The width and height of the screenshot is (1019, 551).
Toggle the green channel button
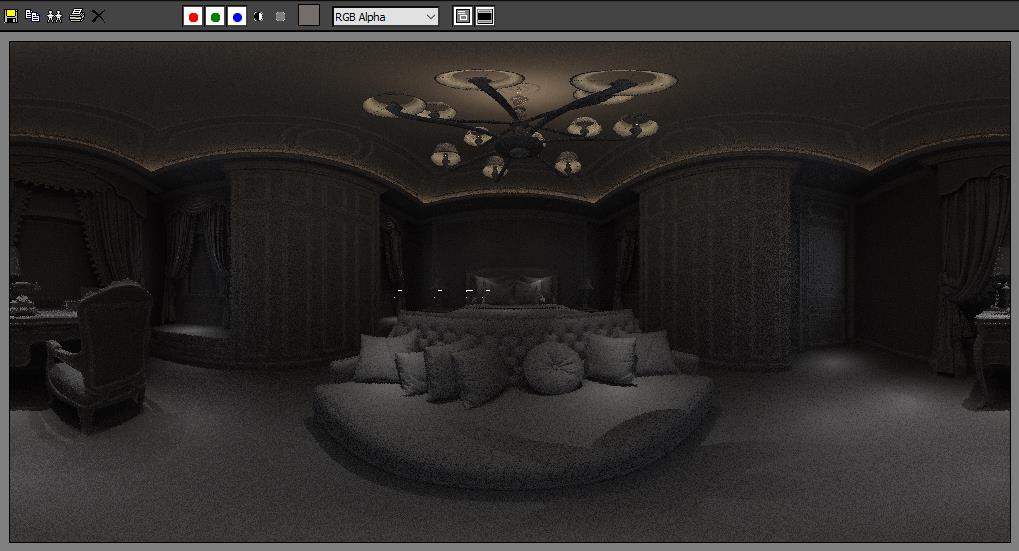tap(215, 17)
